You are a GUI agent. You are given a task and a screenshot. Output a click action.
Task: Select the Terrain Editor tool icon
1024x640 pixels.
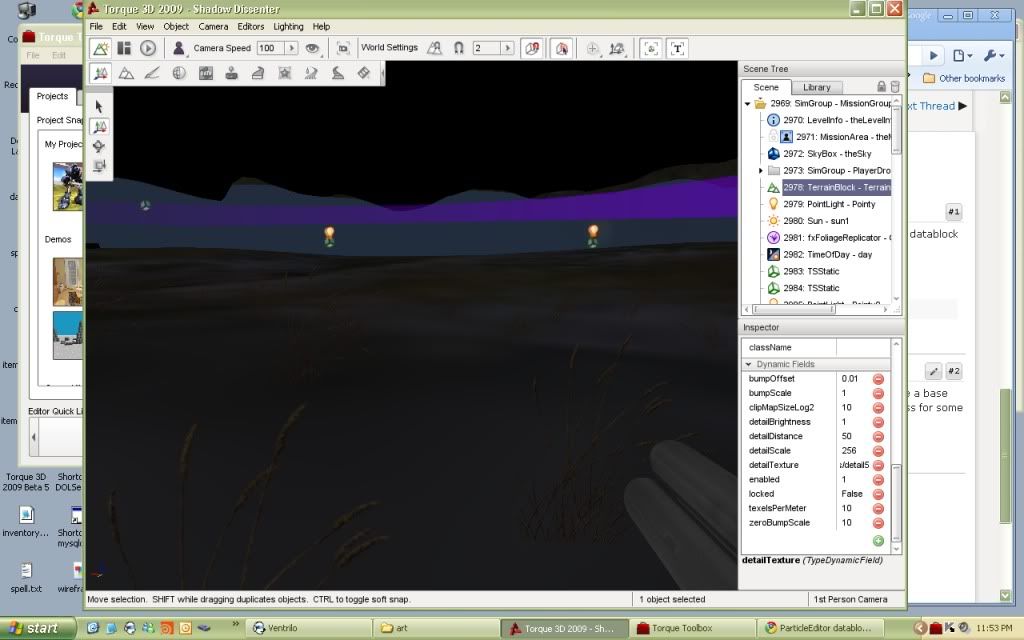pos(126,73)
